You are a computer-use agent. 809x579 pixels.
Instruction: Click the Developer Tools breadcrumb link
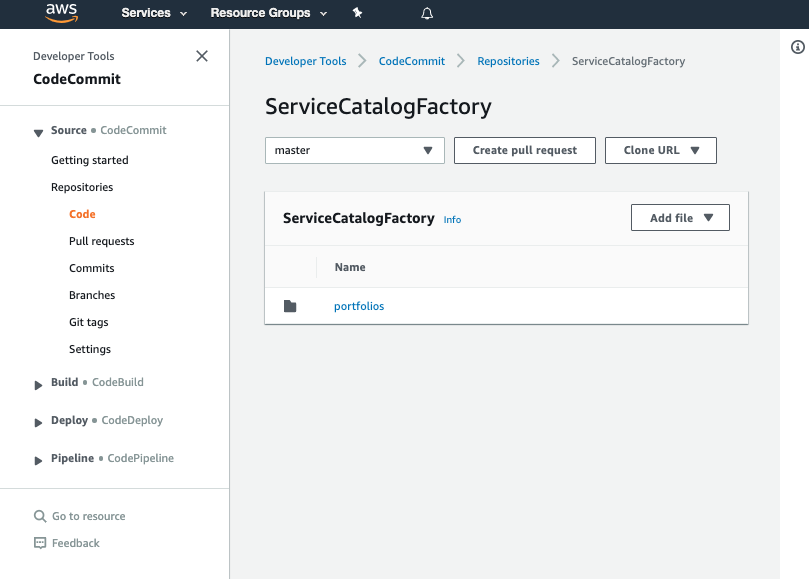click(x=305, y=61)
